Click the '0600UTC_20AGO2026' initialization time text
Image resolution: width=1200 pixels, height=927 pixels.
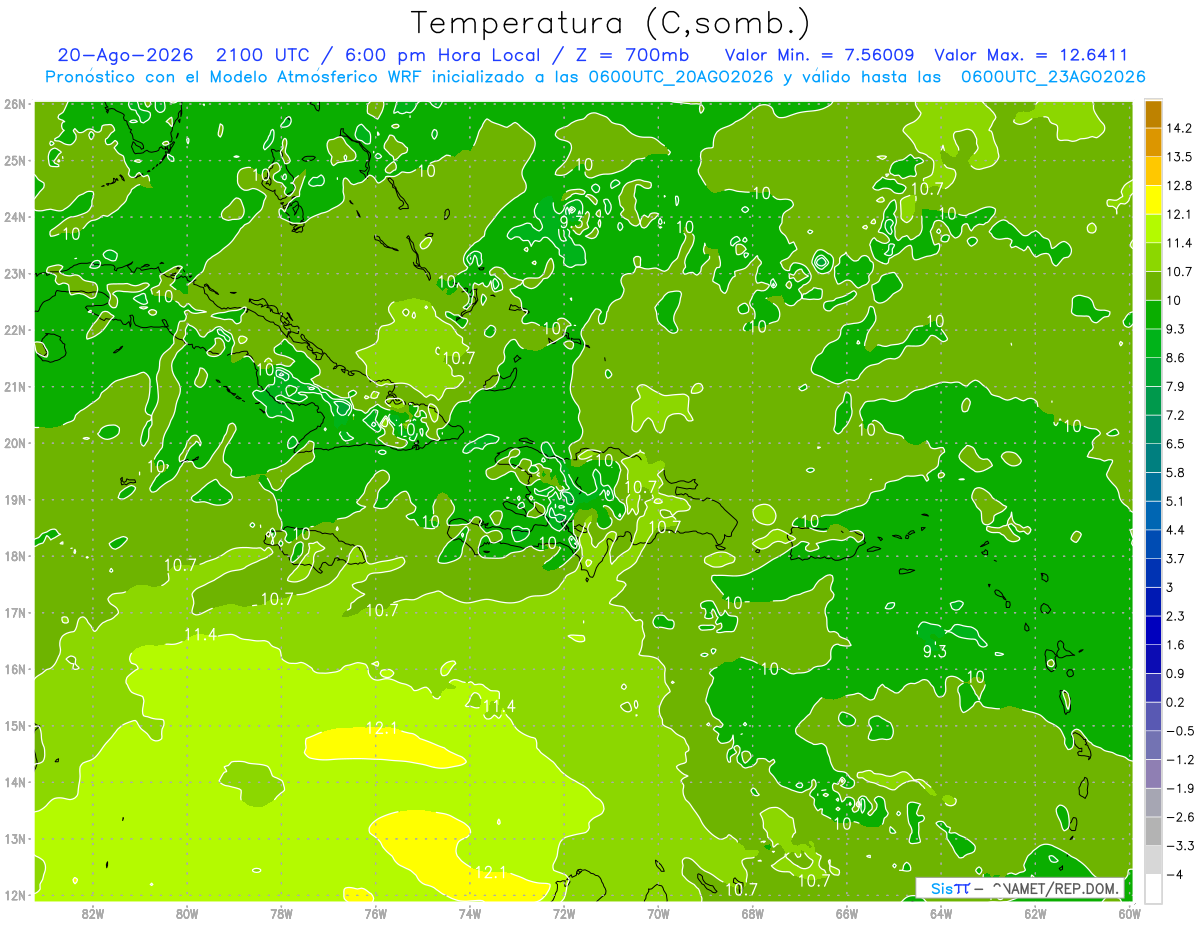coord(680,77)
